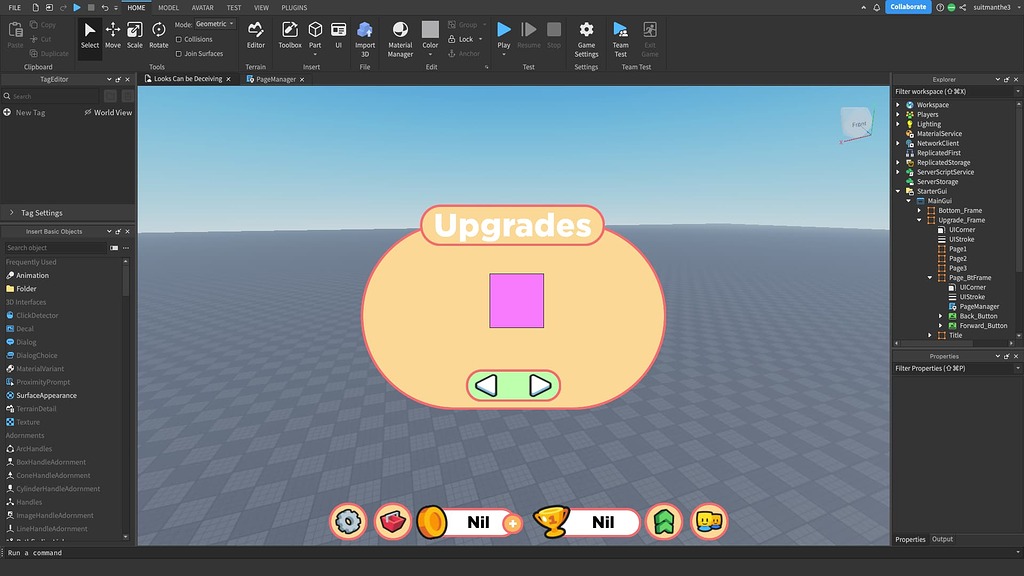
Task: Start a Team Test session
Action: tap(619, 34)
